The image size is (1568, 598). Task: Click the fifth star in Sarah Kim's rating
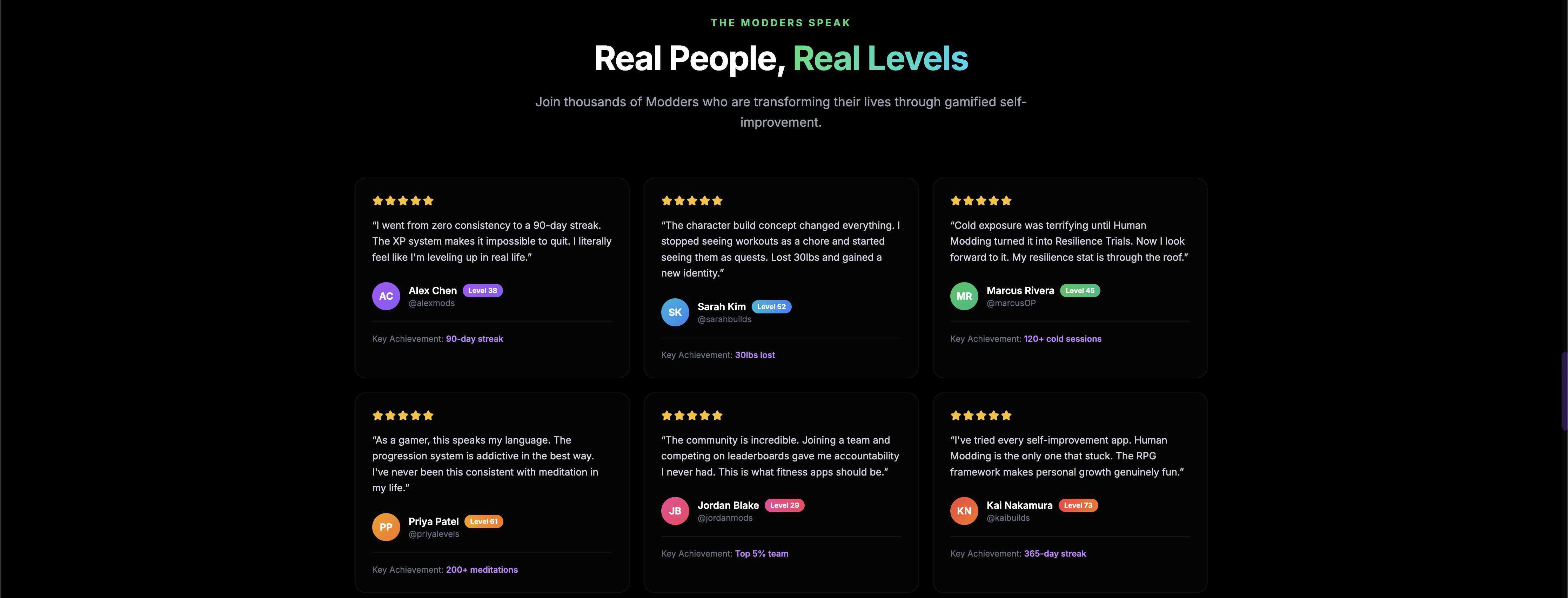pyautogui.click(x=718, y=200)
